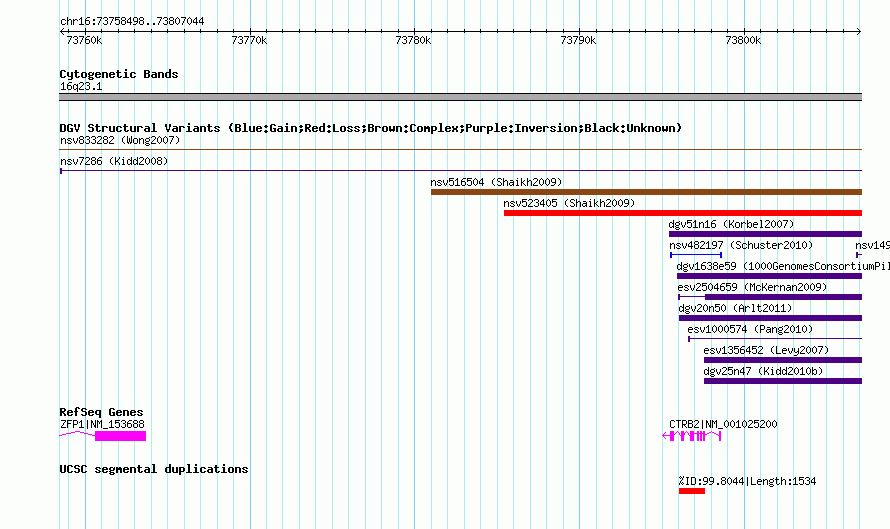Image resolution: width=890 pixels, height=529 pixels.
Task: Select the red segmental duplication block
Action: tap(691, 491)
